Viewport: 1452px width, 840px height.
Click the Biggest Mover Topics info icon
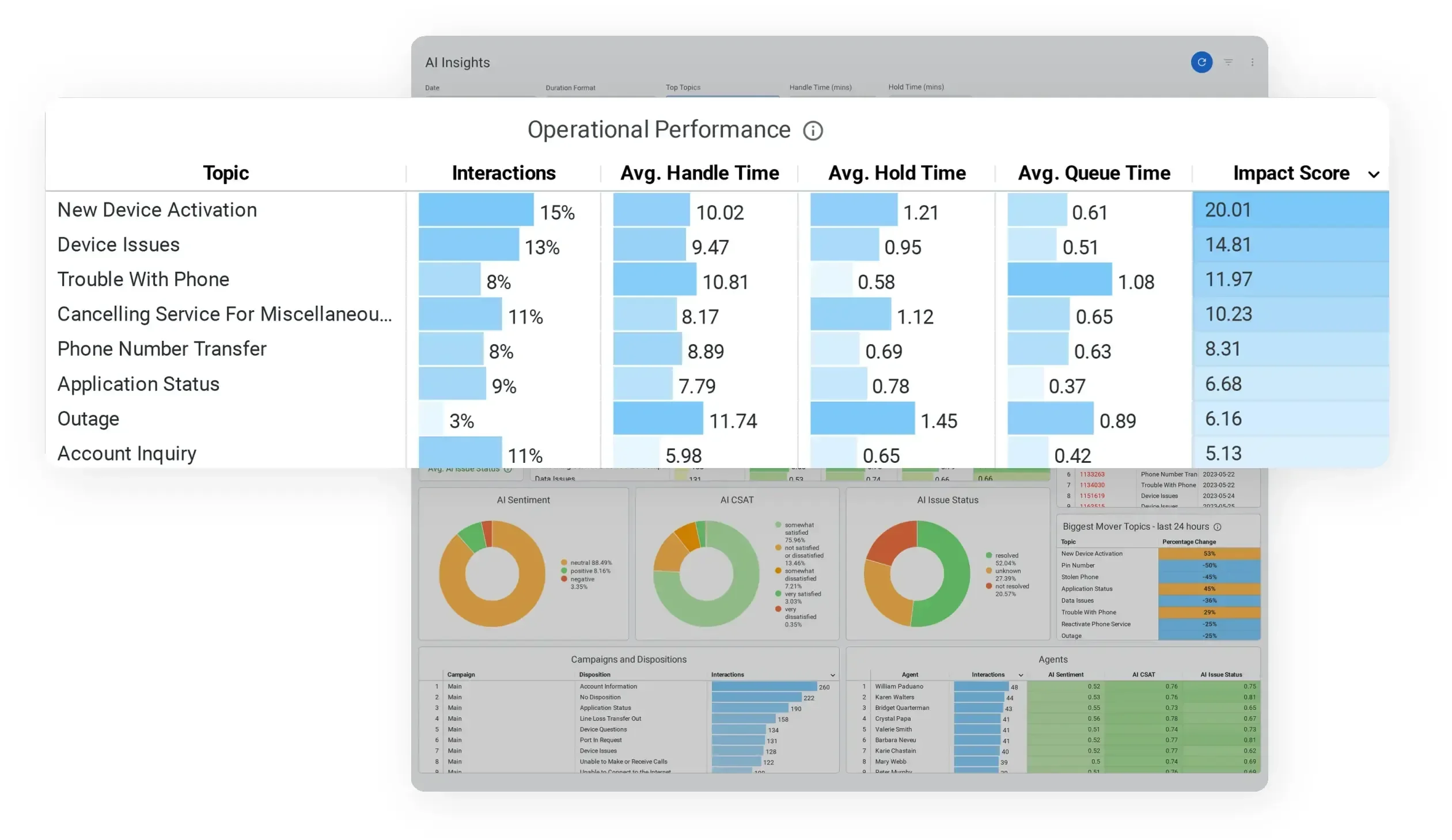pyautogui.click(x=1218, y=527)
